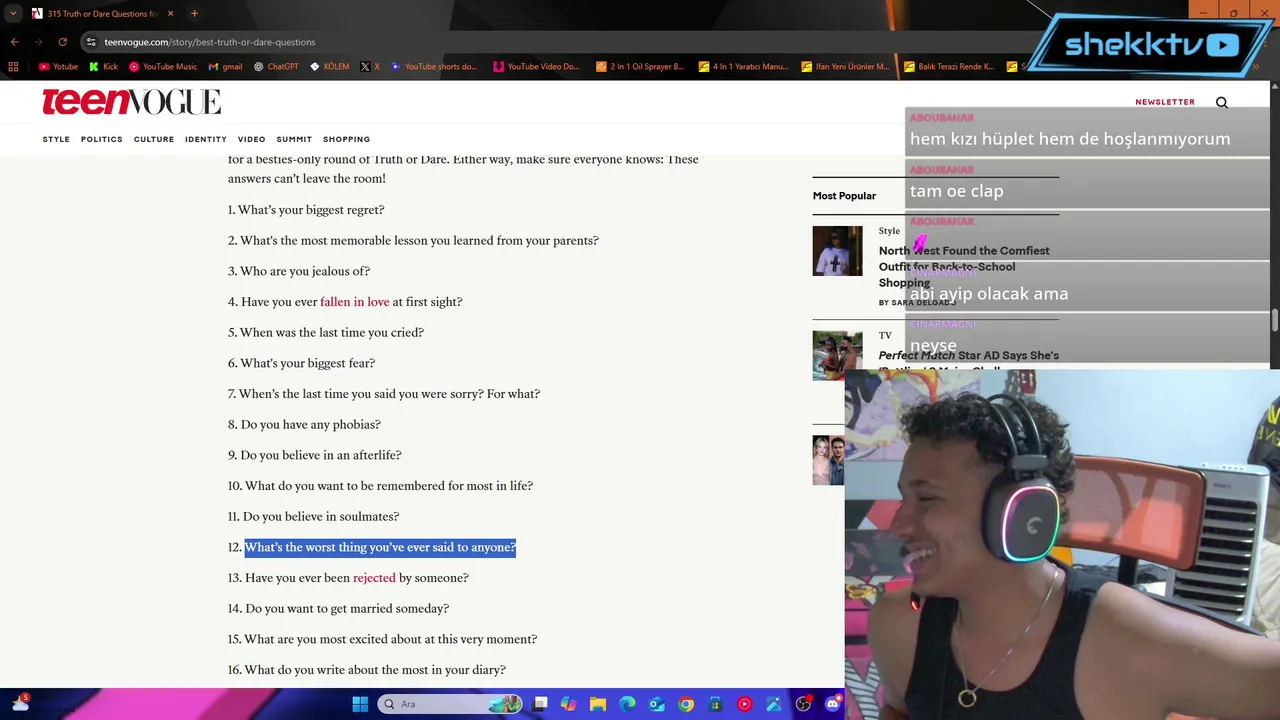
Task: Open the apps grid in bookmarks bar
Action: click(13, 67)
